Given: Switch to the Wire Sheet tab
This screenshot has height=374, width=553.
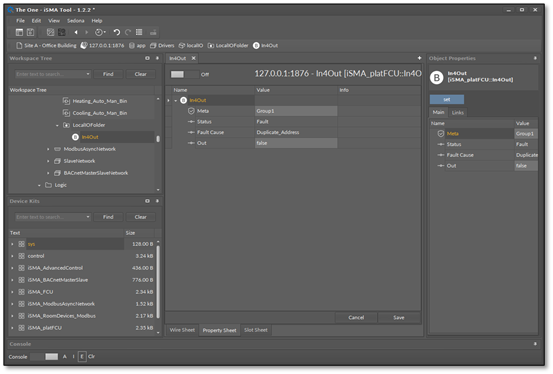Looking at the screenshot, I should (182, 330).
